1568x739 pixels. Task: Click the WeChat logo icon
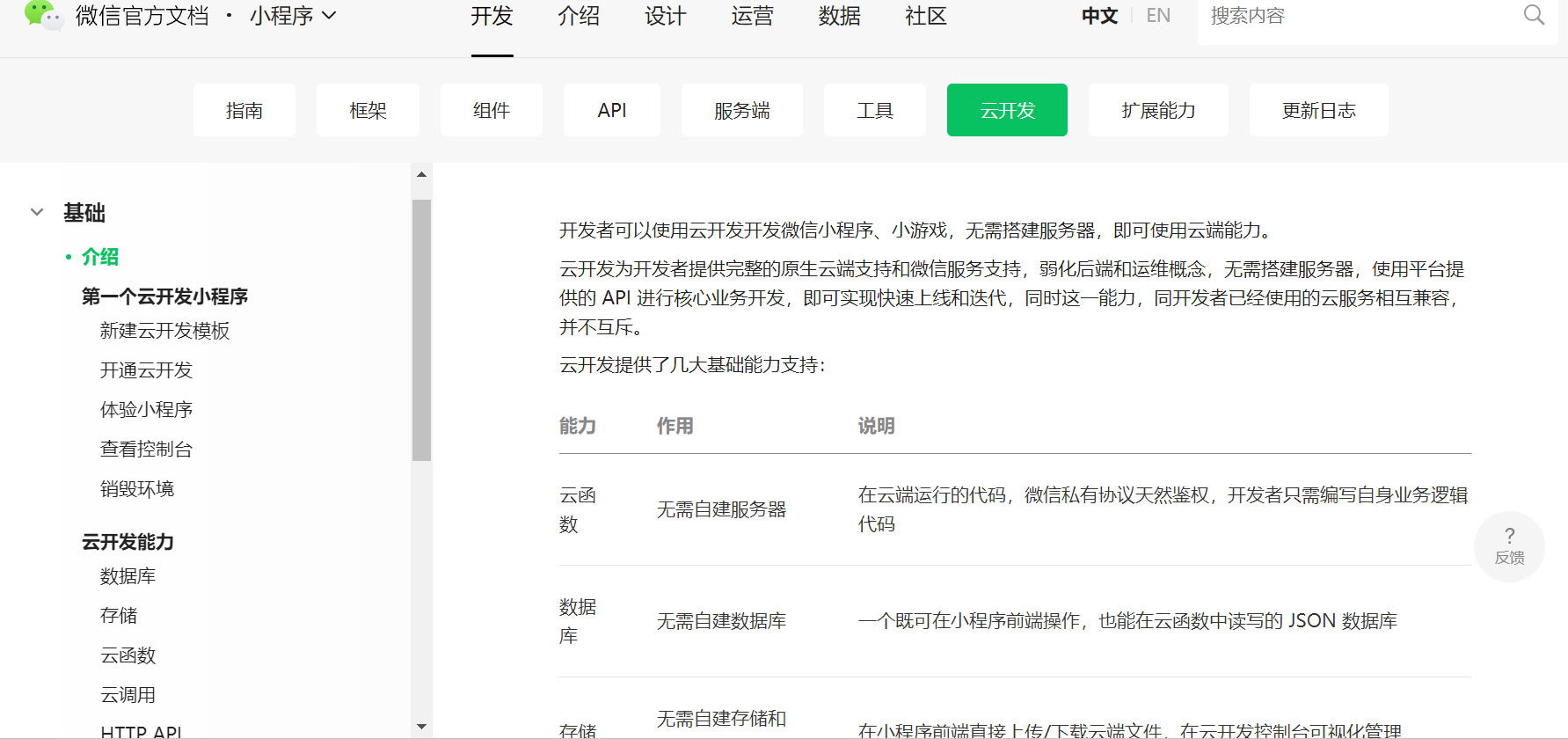coord(44,15)
